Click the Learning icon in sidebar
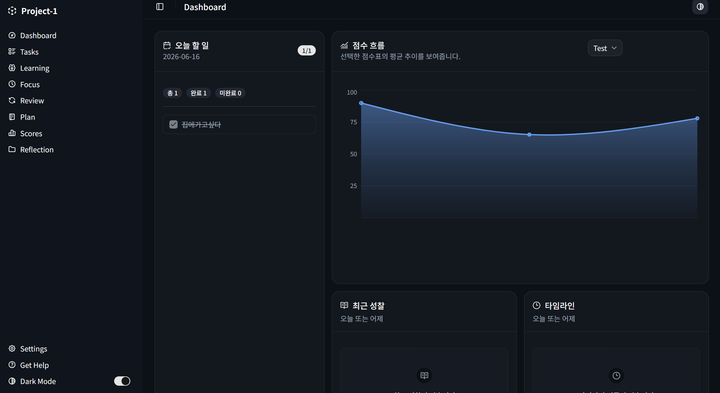 pyautogui.click(x=12, y=68)
